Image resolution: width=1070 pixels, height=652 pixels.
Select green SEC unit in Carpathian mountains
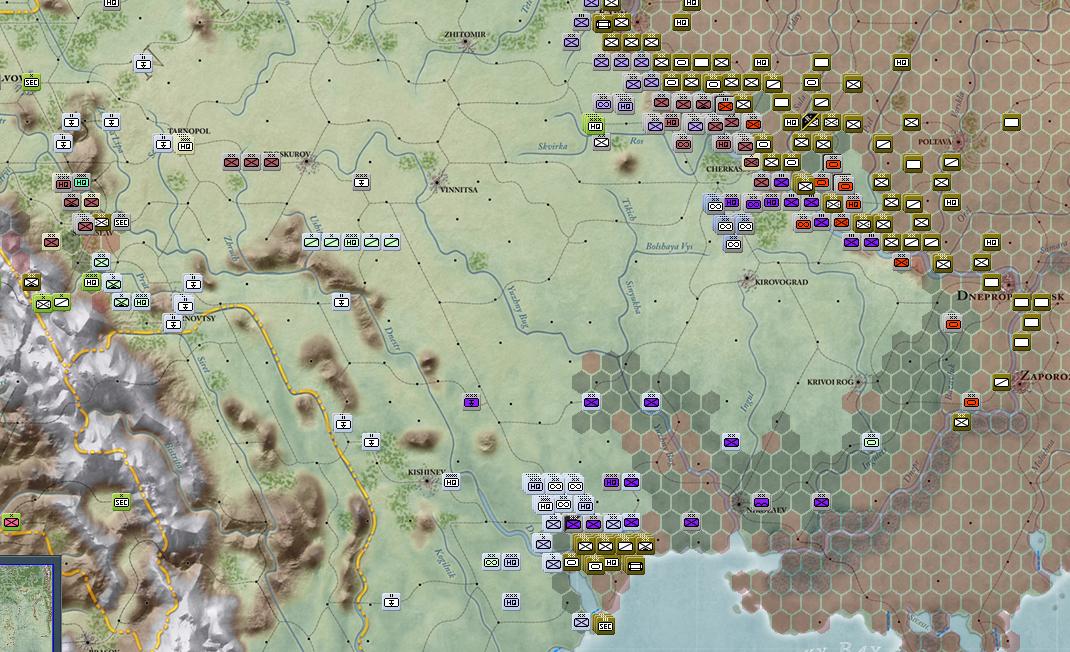(121, 502)
